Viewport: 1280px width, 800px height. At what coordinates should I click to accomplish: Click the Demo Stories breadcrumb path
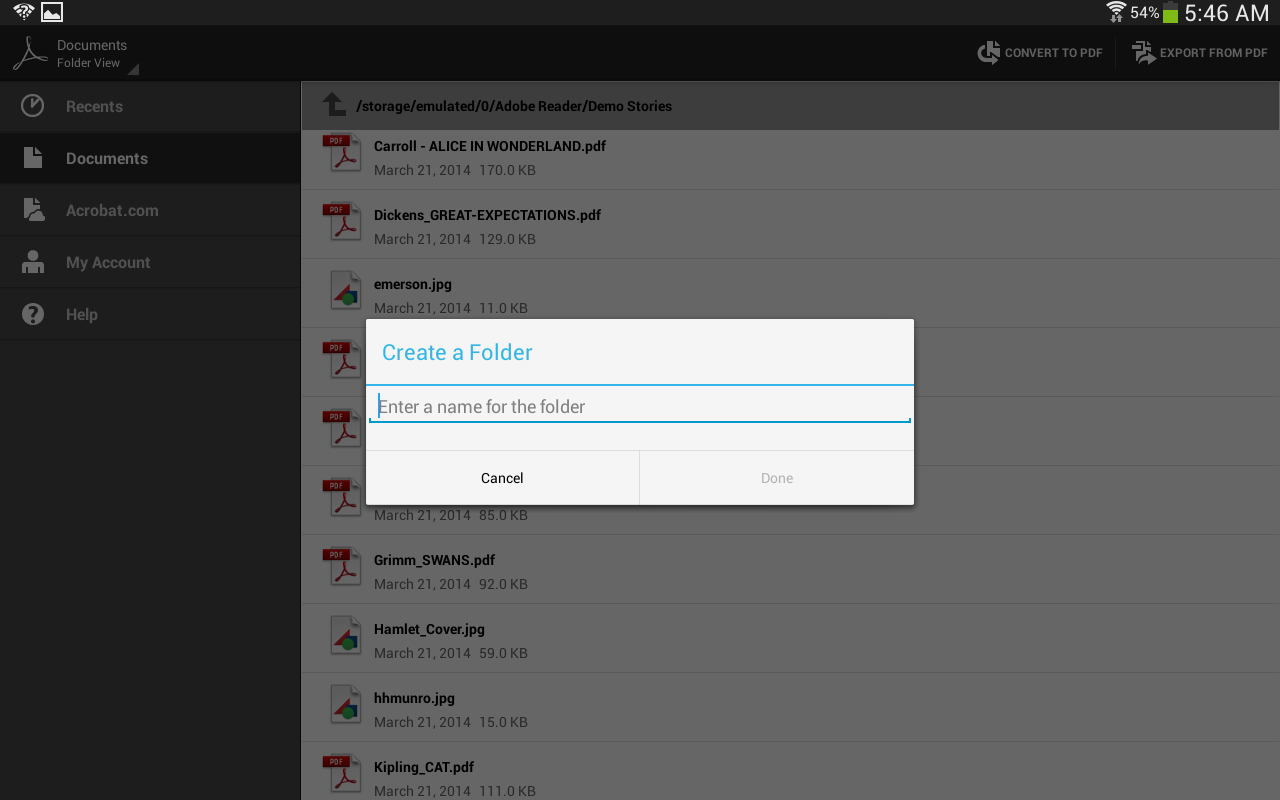point(515,106)
